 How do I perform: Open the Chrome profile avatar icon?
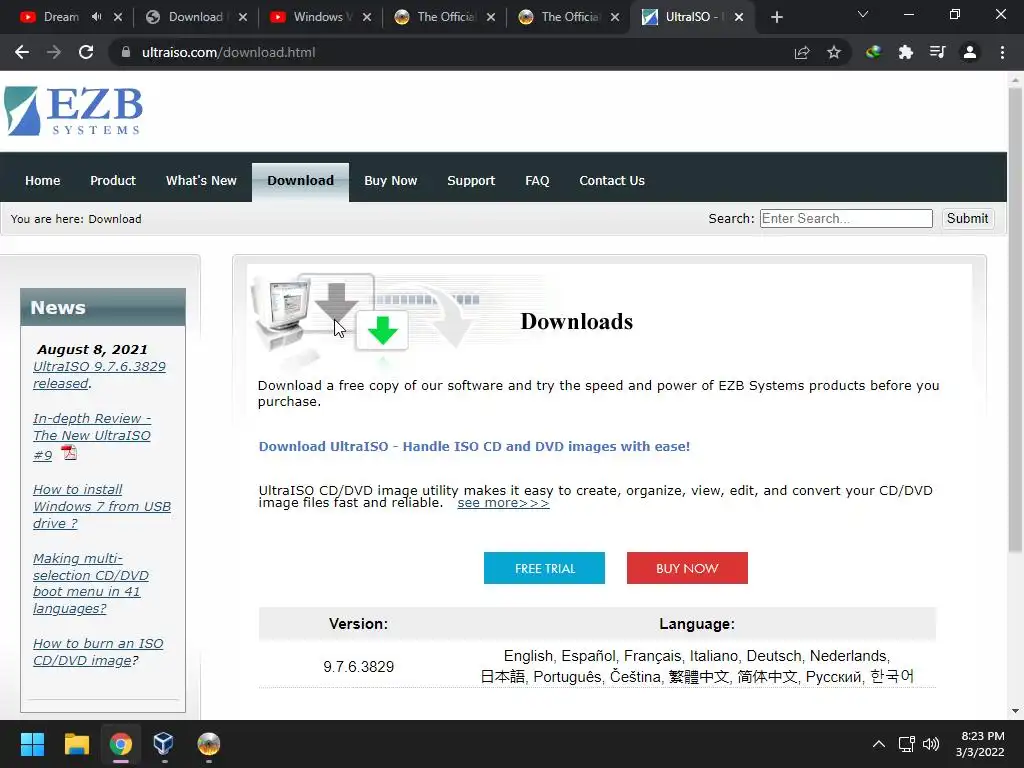(x=970, y=52)
